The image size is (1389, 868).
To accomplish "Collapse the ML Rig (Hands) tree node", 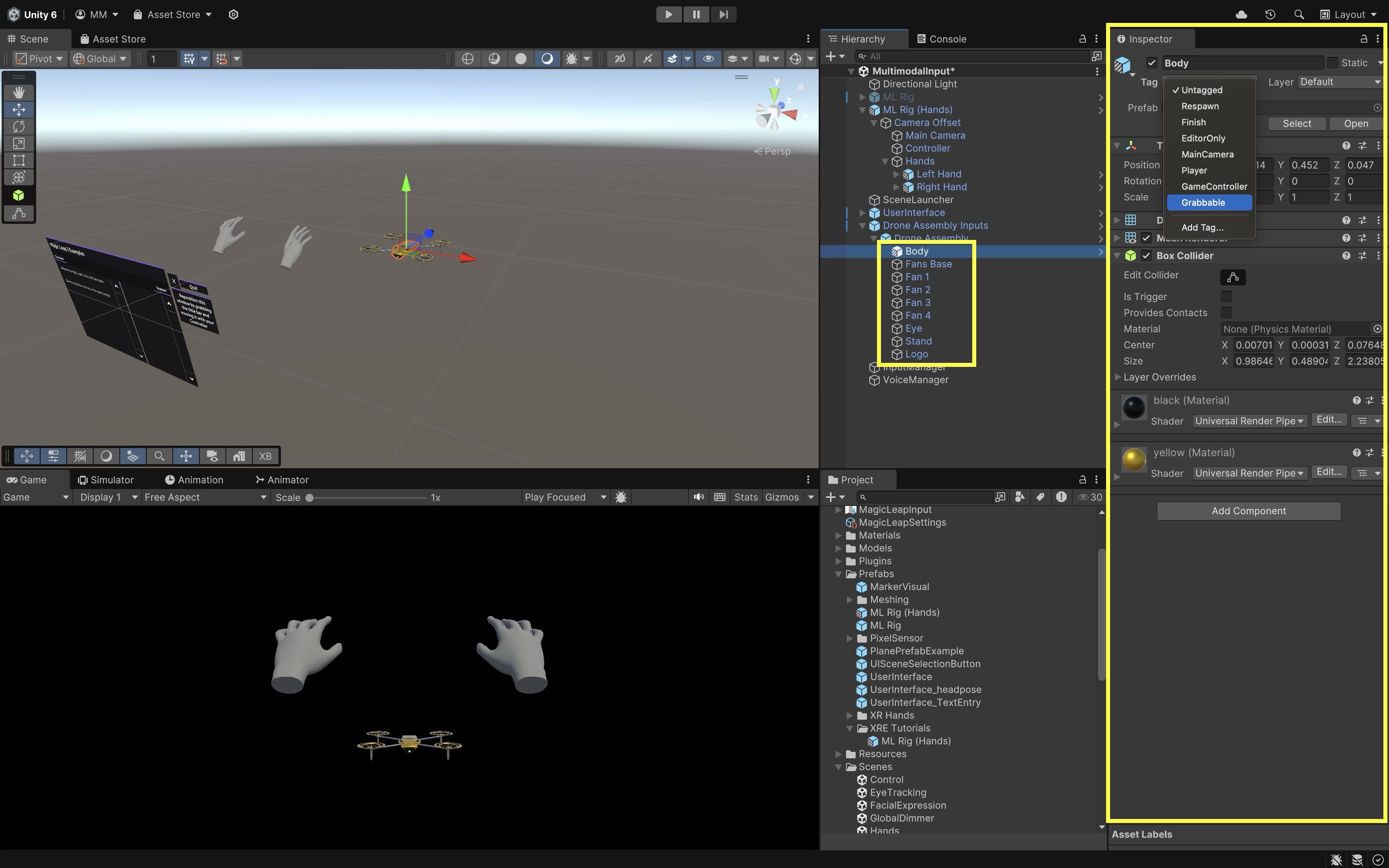I will [862, 110].
